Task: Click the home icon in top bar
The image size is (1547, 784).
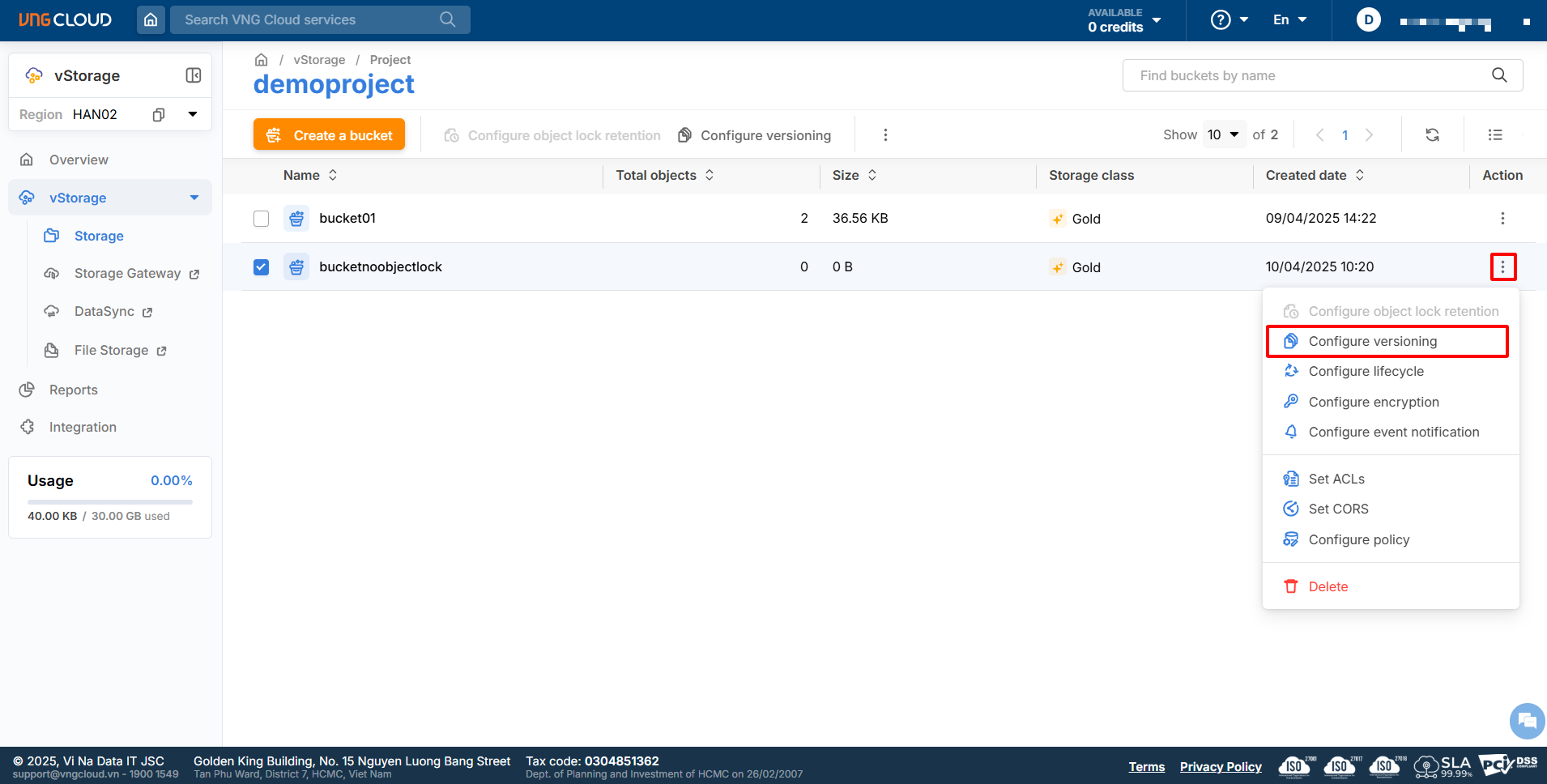Action: click(151, 19)
